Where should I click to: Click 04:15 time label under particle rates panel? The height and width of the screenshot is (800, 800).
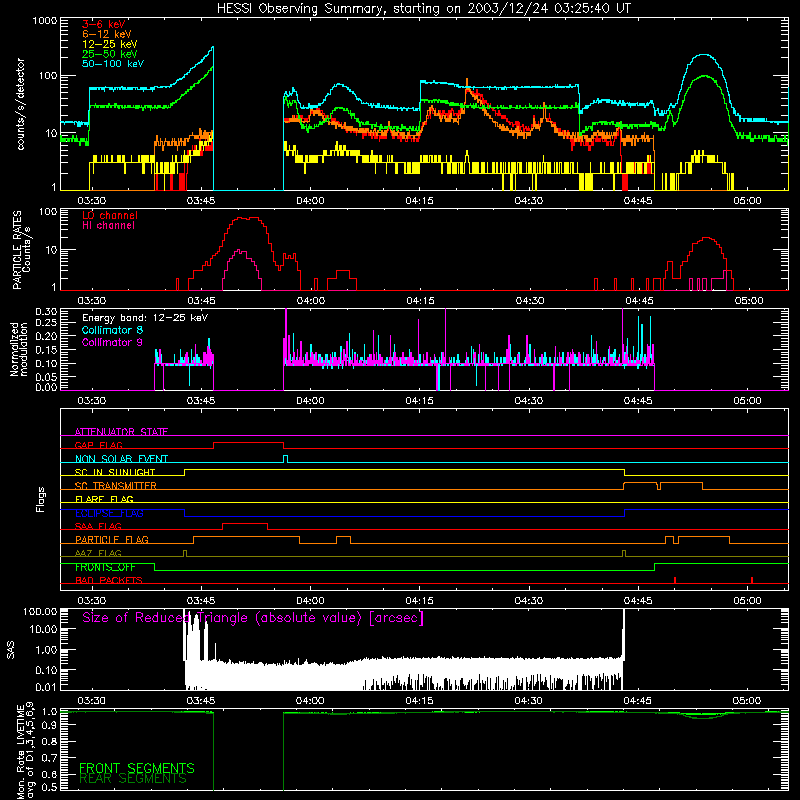420,301
